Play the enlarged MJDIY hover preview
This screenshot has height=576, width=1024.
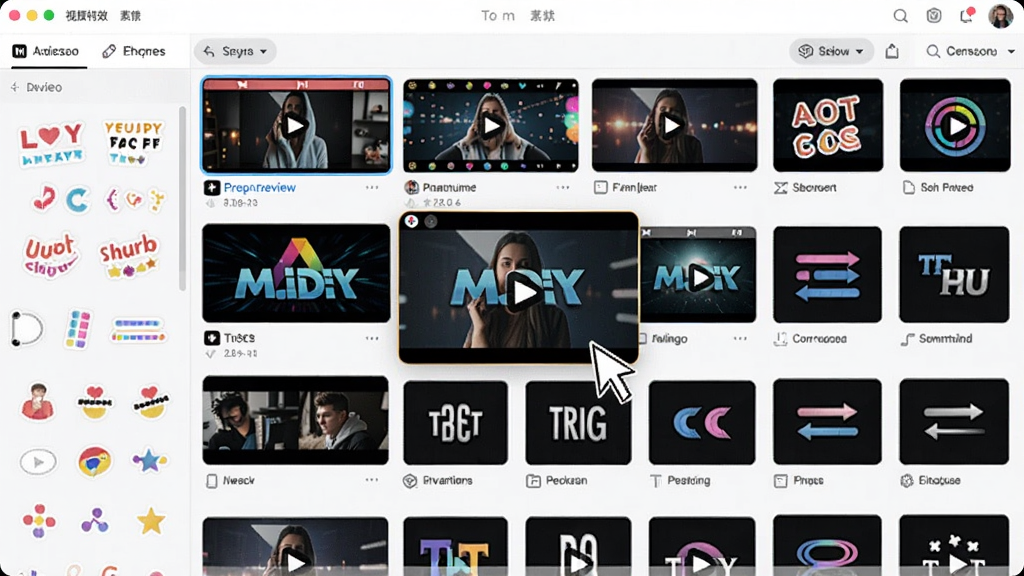point(524,292)
